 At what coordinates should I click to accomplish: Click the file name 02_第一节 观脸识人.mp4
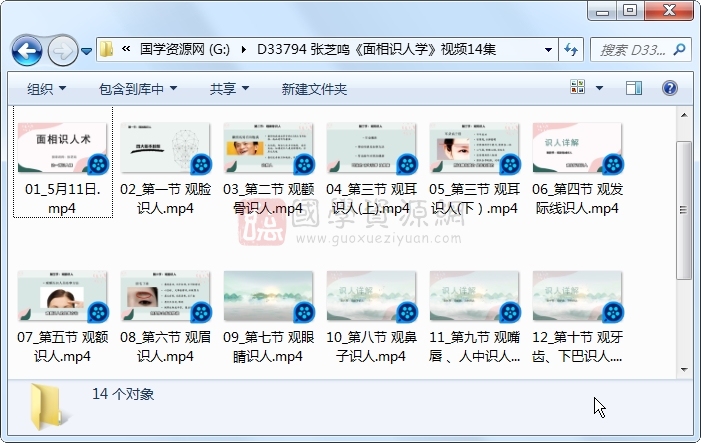click(165, 199)
